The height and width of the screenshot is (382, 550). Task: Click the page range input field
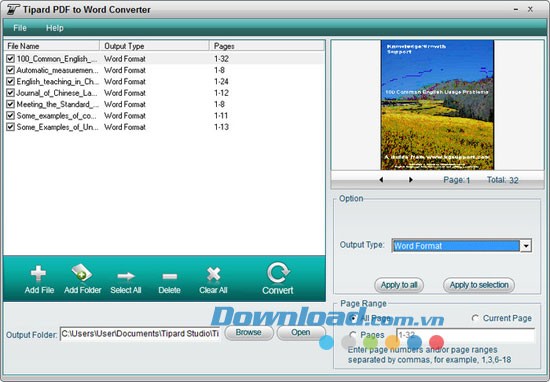coord(465,335)
